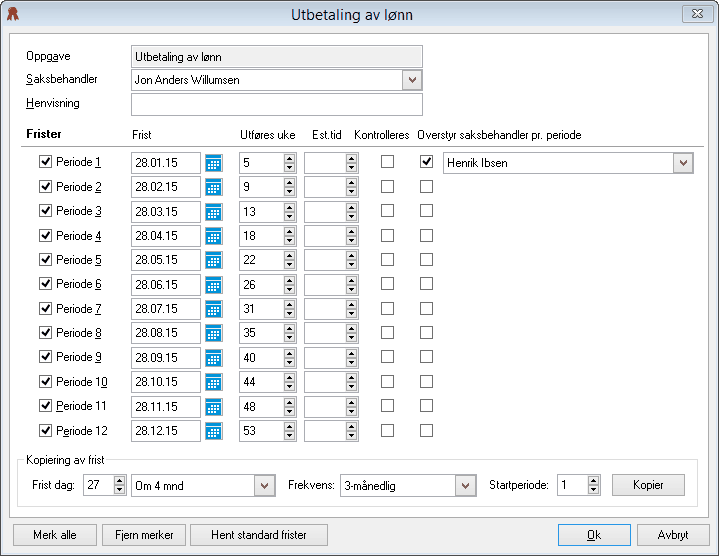Click the Hent standard frister button
Screen dimensions: 719x556
point(259,535)
